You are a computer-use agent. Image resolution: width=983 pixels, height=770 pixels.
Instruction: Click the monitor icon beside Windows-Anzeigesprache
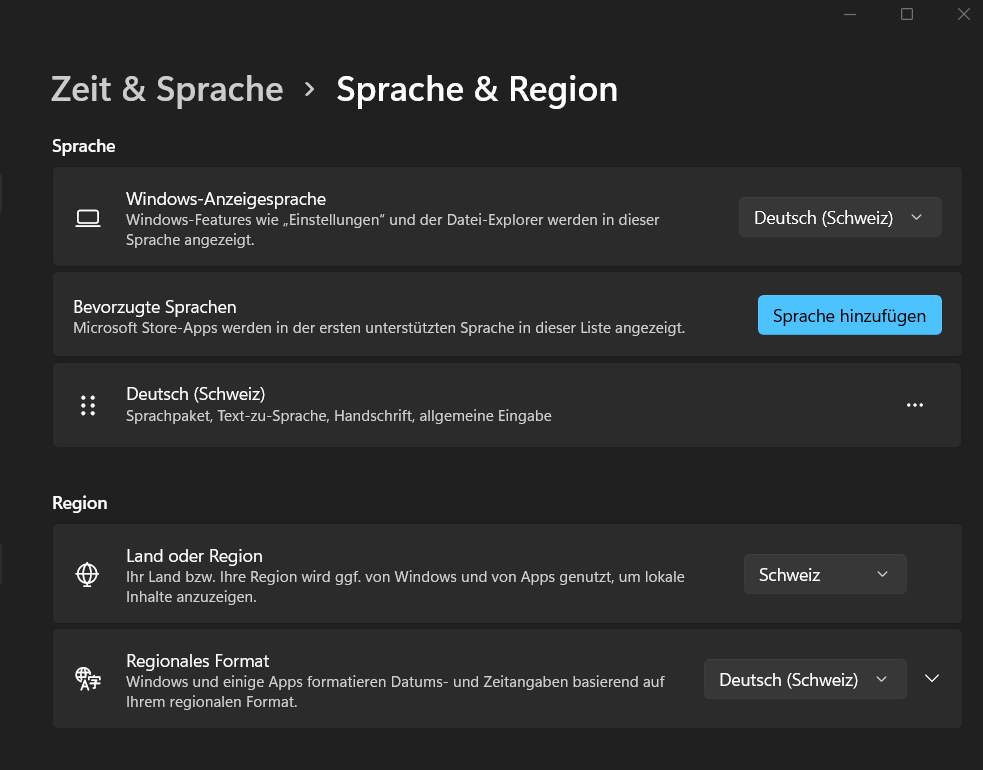88,217
